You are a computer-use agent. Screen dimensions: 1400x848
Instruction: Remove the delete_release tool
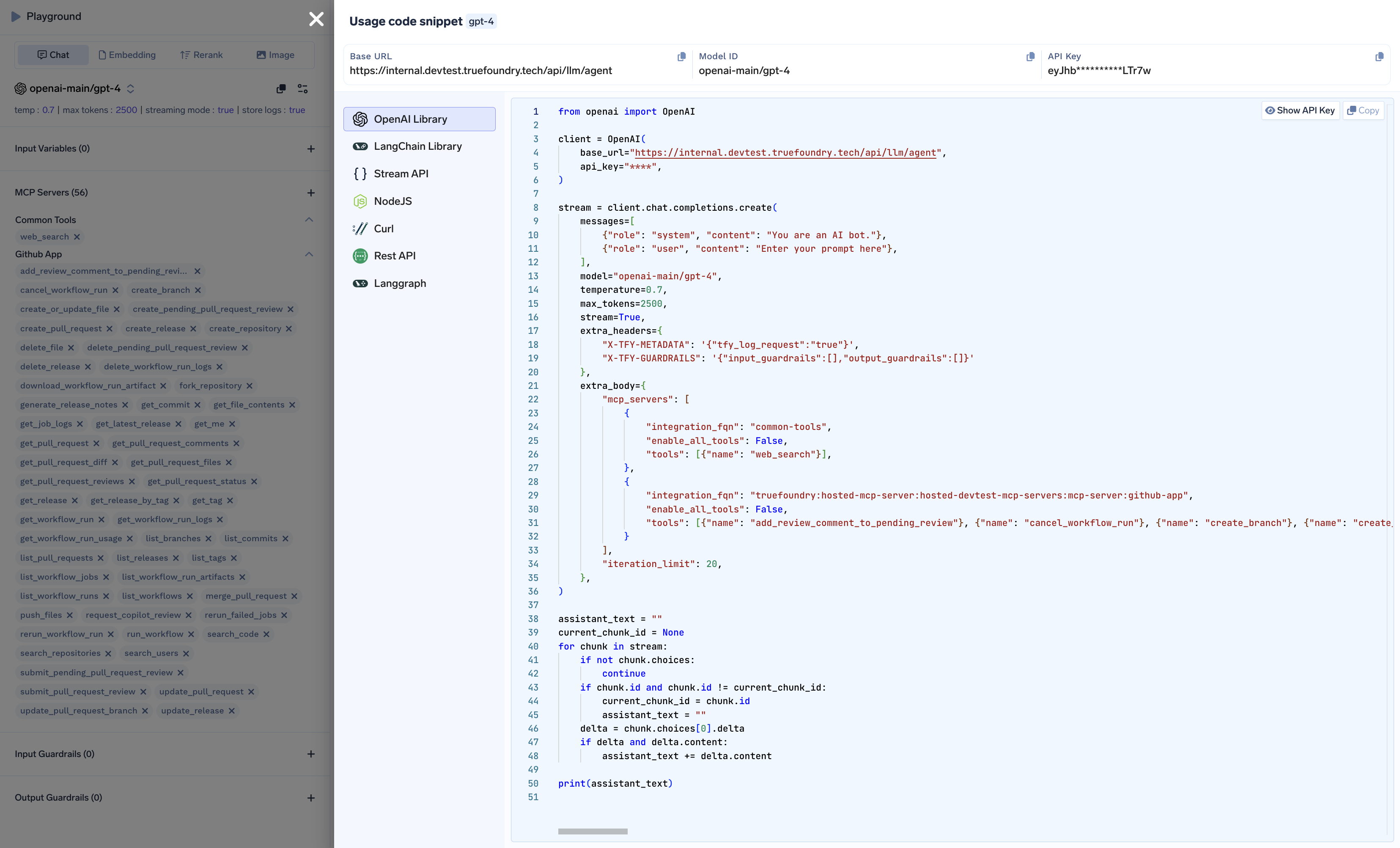coord(88,366)
